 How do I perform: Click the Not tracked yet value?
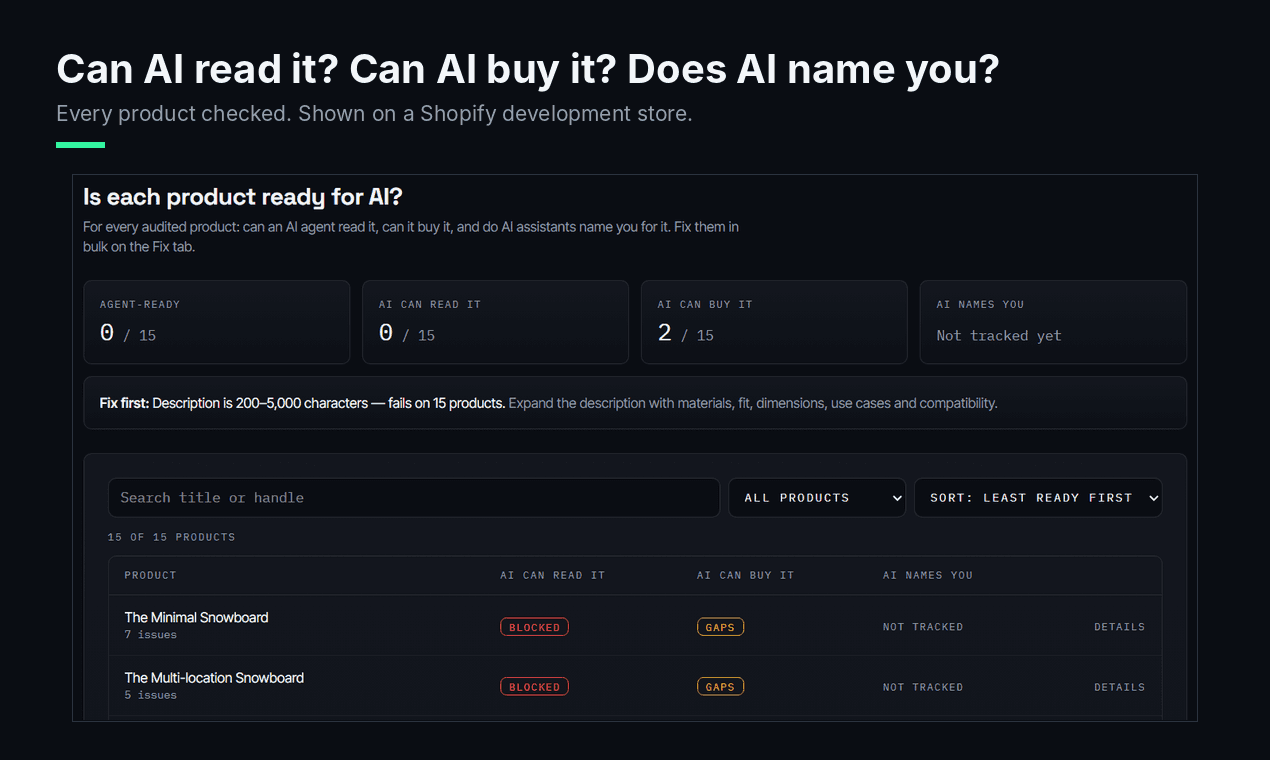(x=999, y=336)
